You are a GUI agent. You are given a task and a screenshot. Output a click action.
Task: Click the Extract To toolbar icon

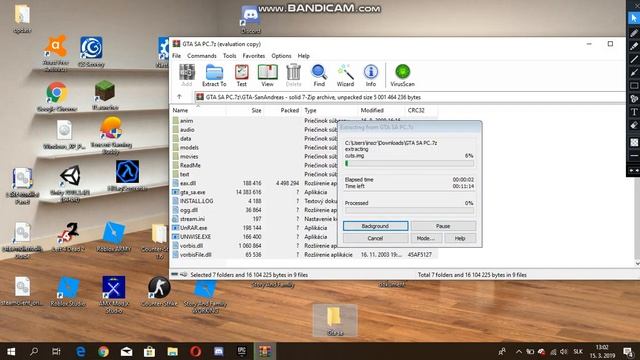click(214, 75)
